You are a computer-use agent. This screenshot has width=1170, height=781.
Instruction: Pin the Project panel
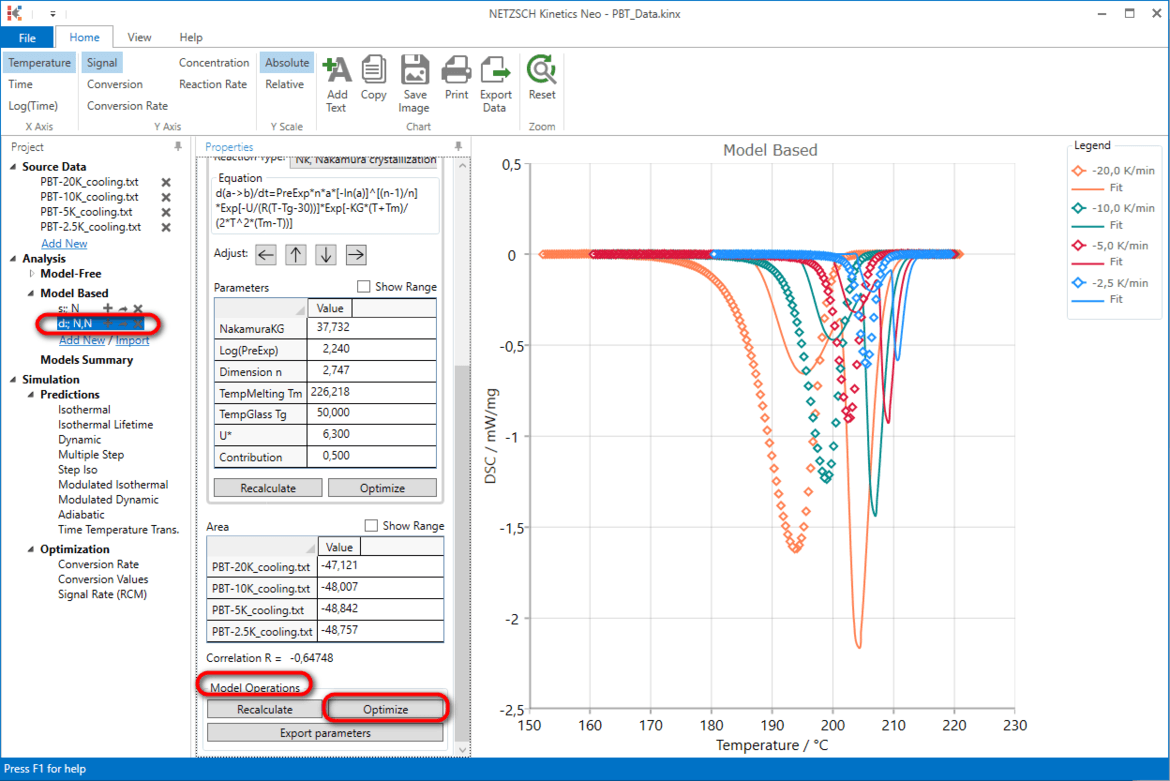[178, 147]
